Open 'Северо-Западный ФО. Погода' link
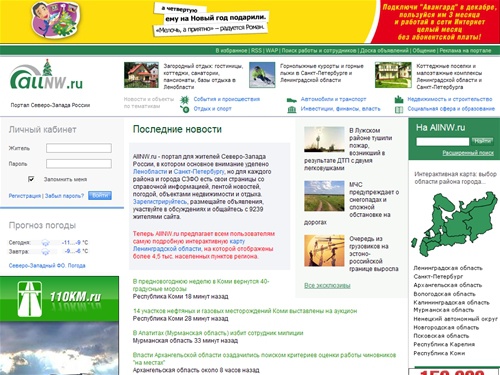The width and height of the screenshot is (500, 375). point(47,266)
